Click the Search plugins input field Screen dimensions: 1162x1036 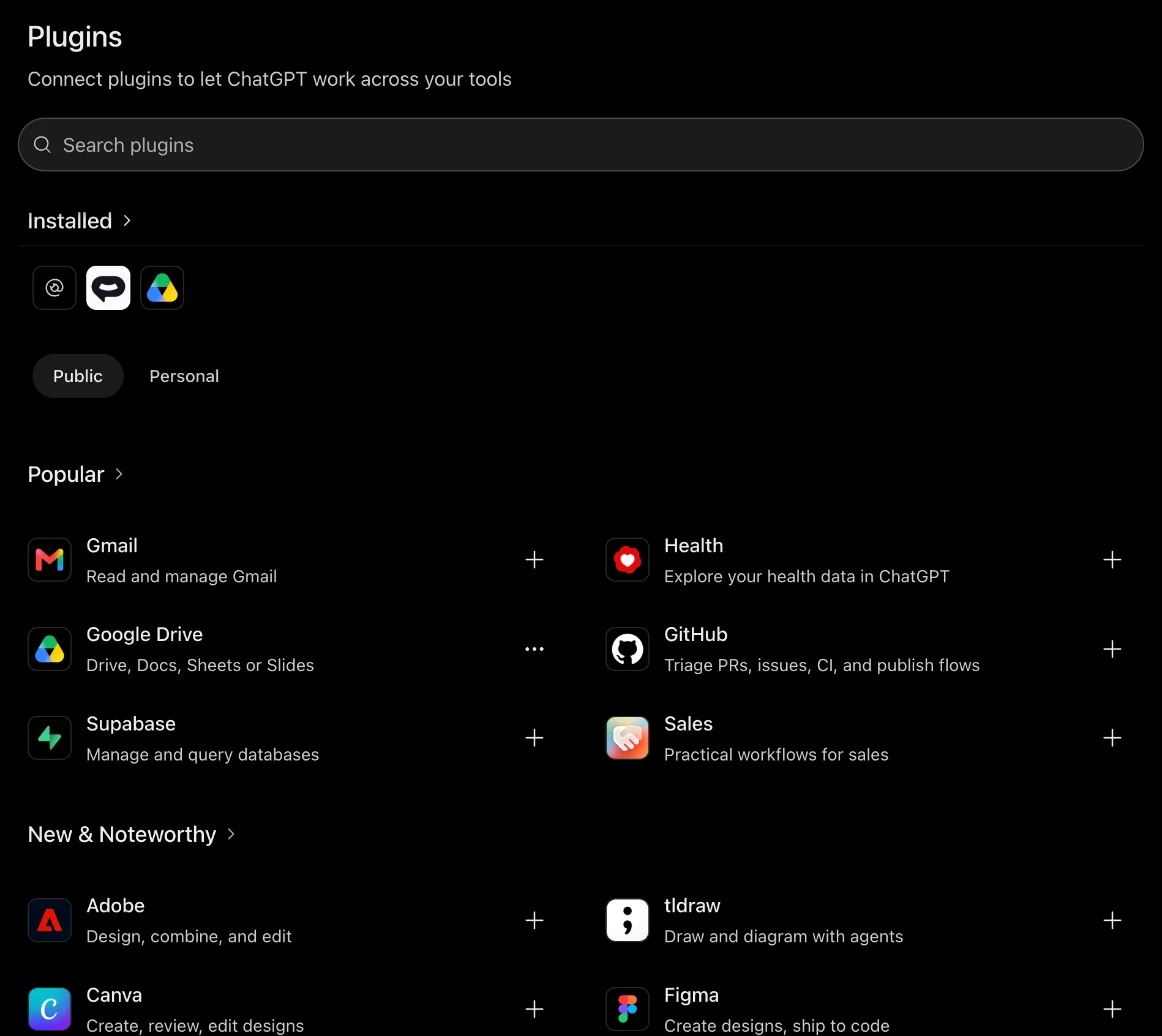click(x=581, y=145)
